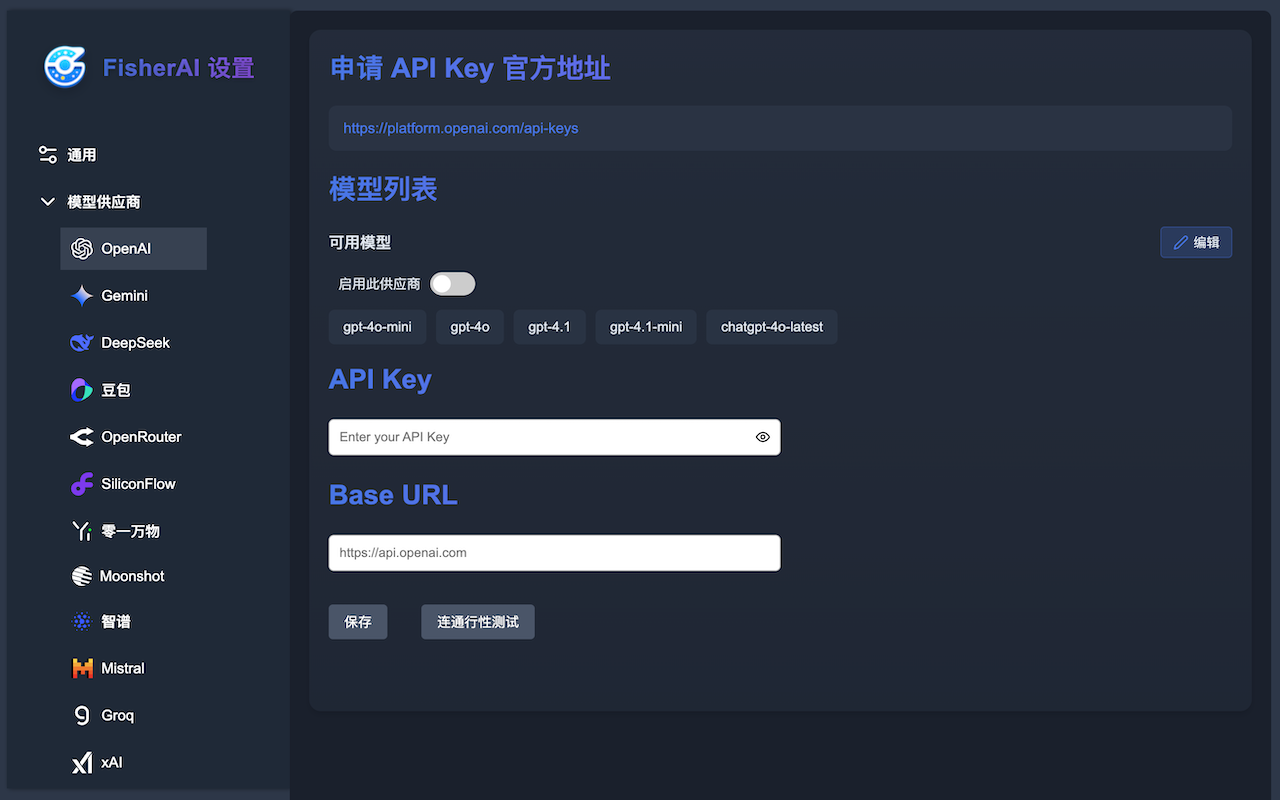Collapse the 模型供应商 section chevron

tap(47, 201)
